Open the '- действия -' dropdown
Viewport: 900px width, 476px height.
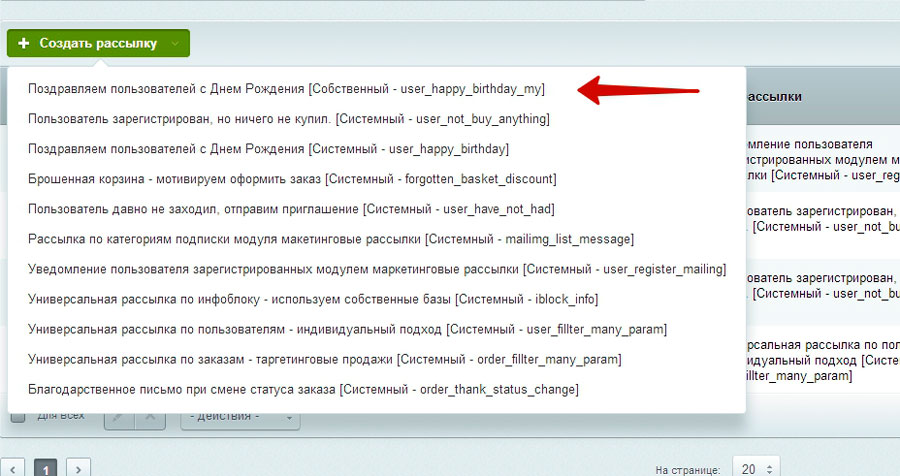(239, 416)
